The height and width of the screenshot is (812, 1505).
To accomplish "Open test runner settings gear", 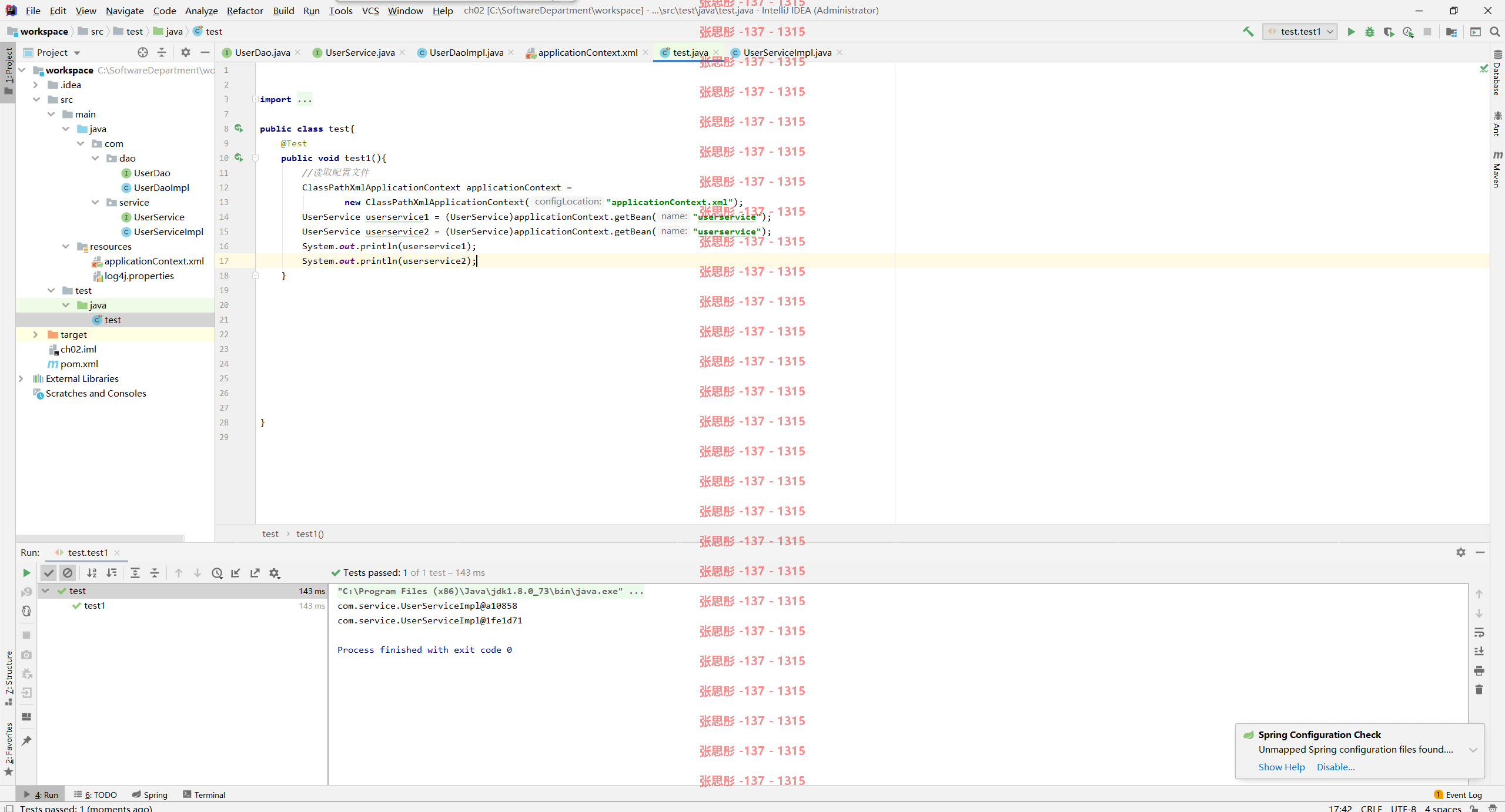I will pos(275,573).
